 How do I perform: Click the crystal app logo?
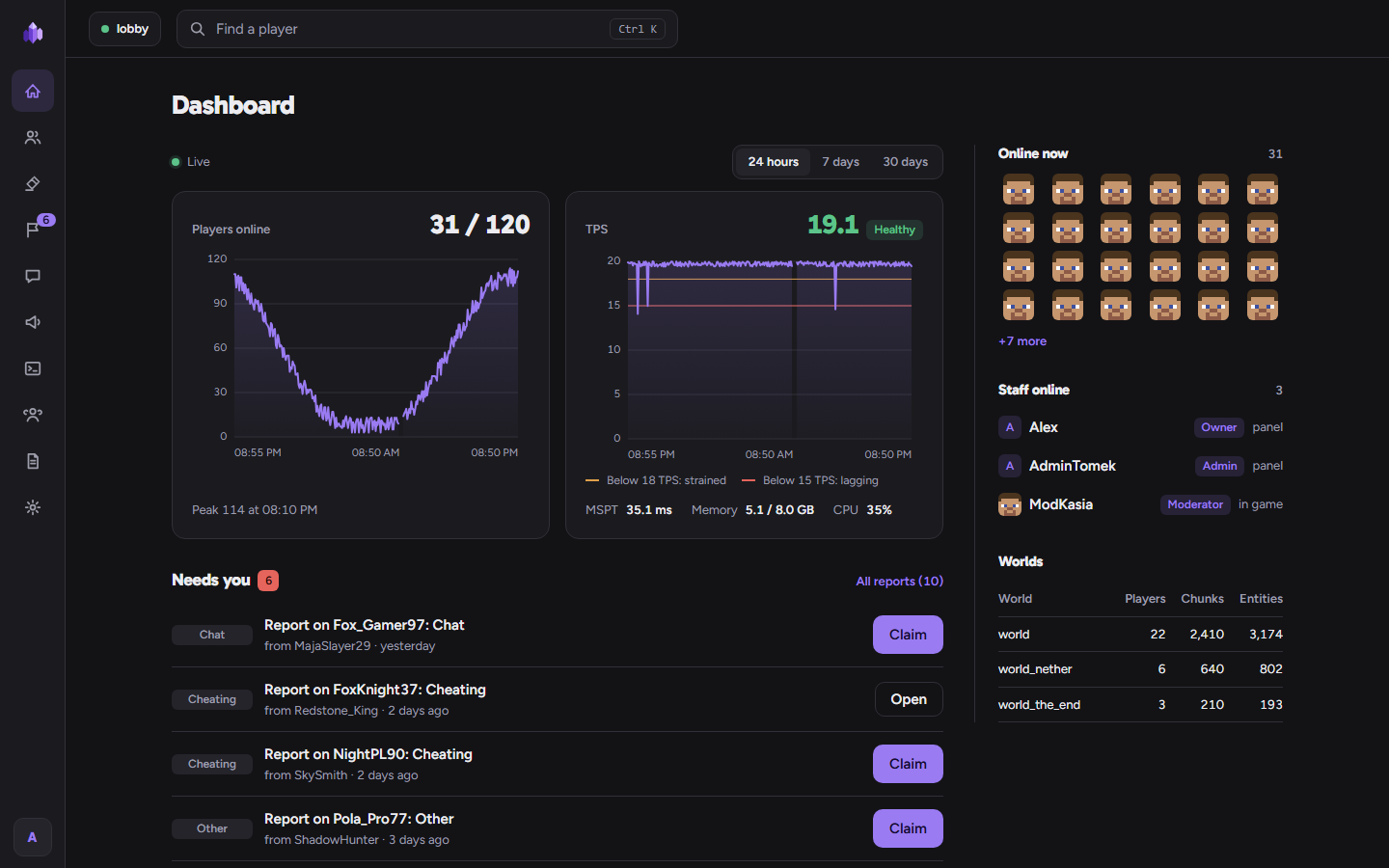[x=33, y=33]
